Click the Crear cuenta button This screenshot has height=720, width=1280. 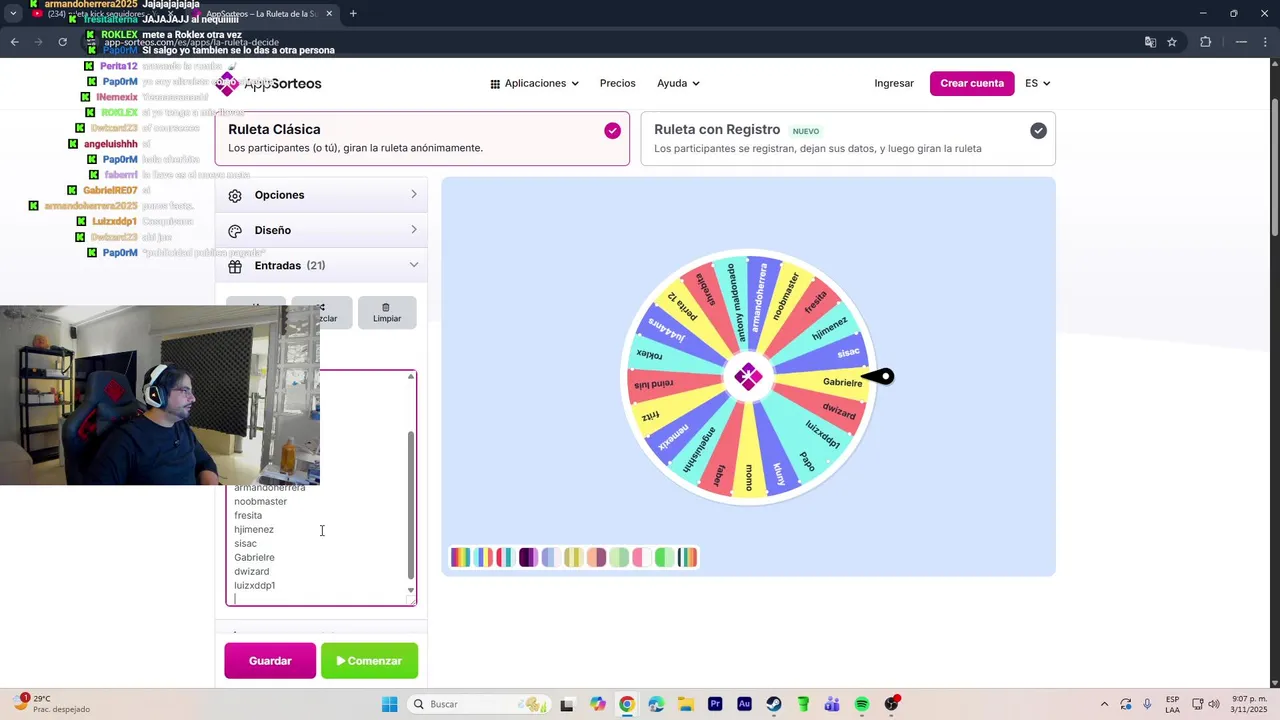pos(972,83)
